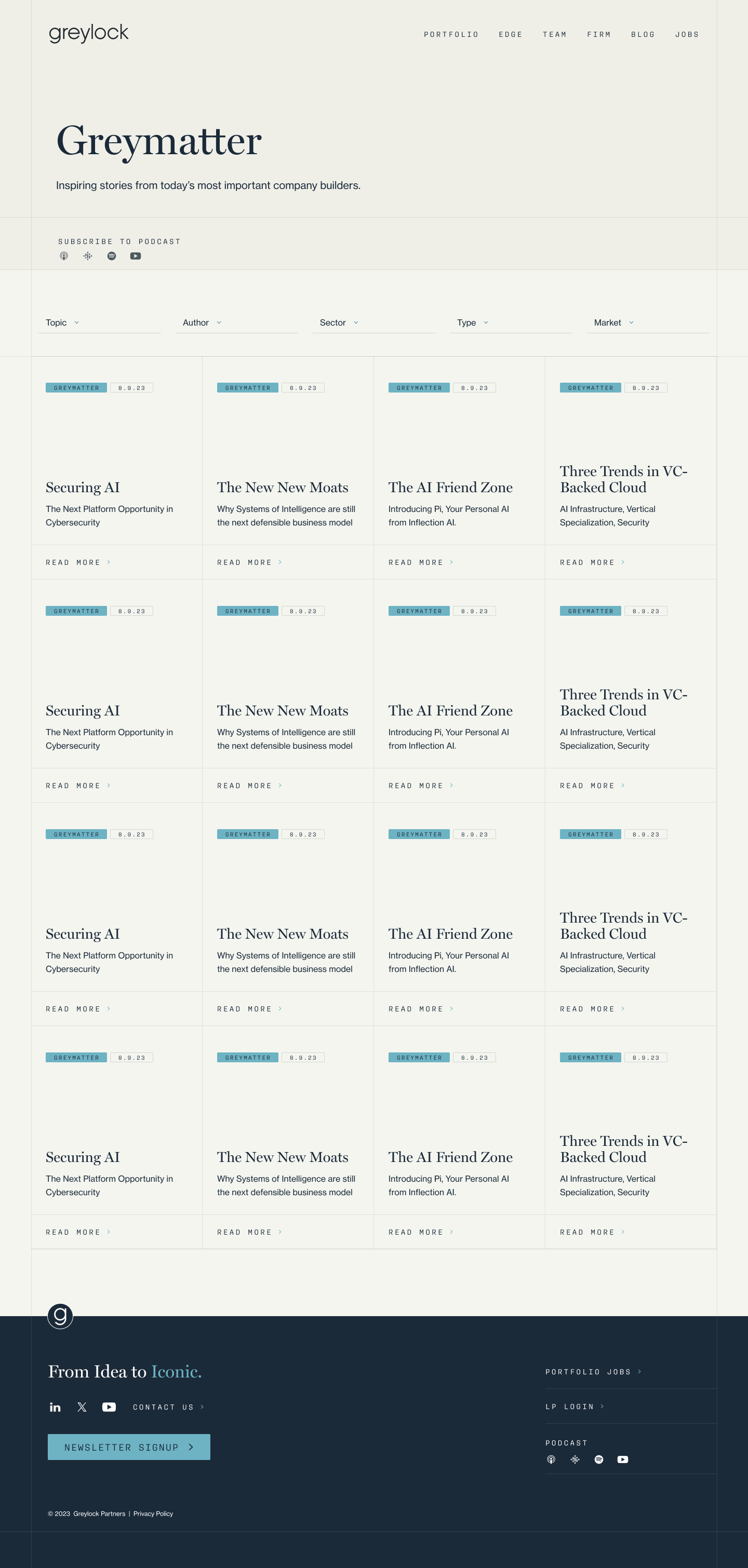Image resolution: width=748 pixels, height=1568 pixels.
Task: Click the Newsletter Signup button
Action: (129, 1447)
